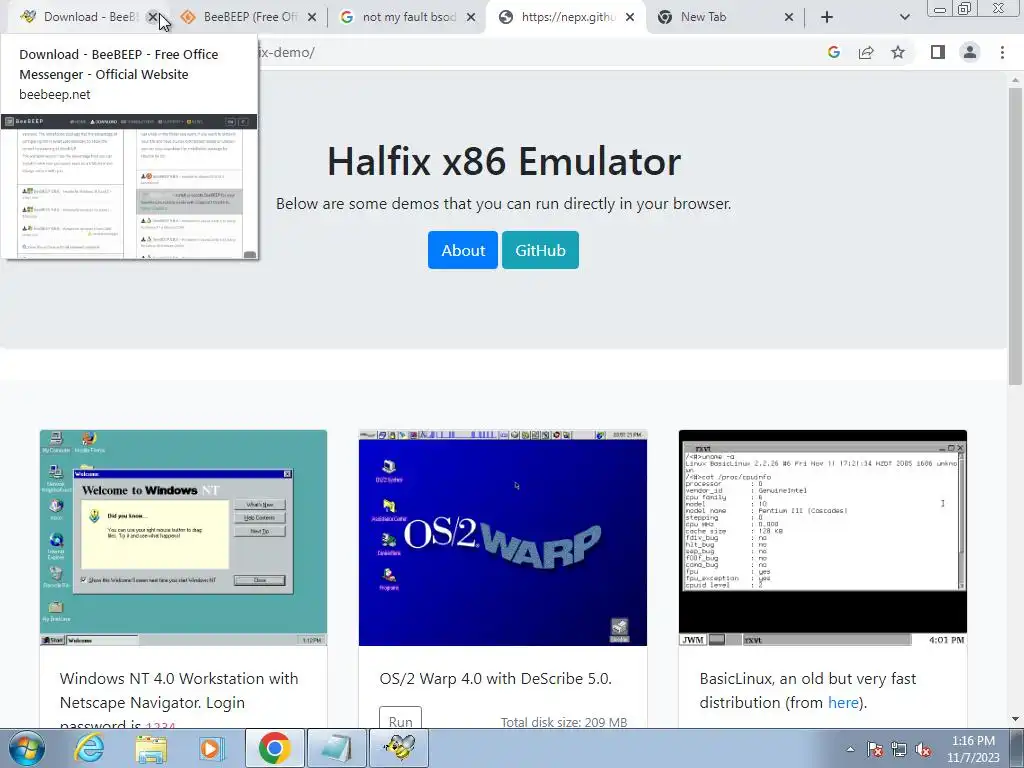Open the Action Center flag tray icon
This screenshot has height=768, width=1024.
875,749
